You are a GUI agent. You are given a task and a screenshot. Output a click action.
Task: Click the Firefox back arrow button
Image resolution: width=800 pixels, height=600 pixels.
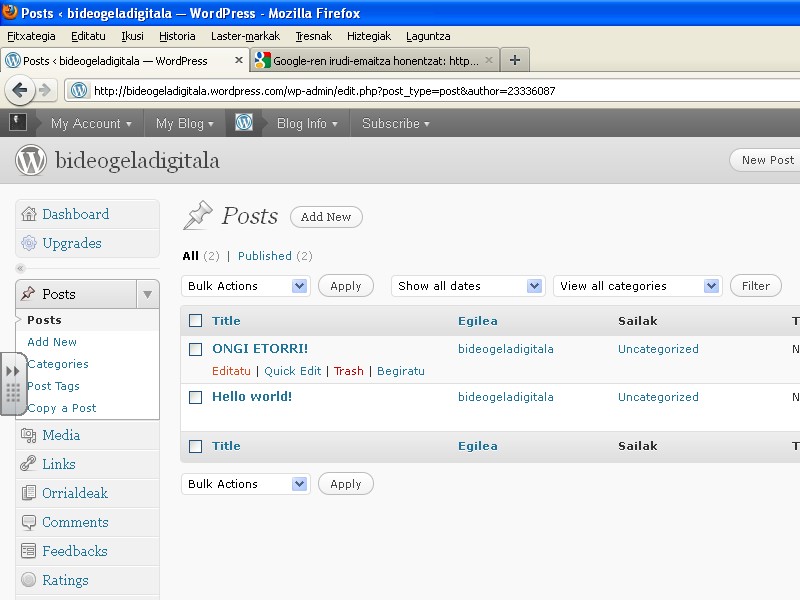[x=20, y=90]
